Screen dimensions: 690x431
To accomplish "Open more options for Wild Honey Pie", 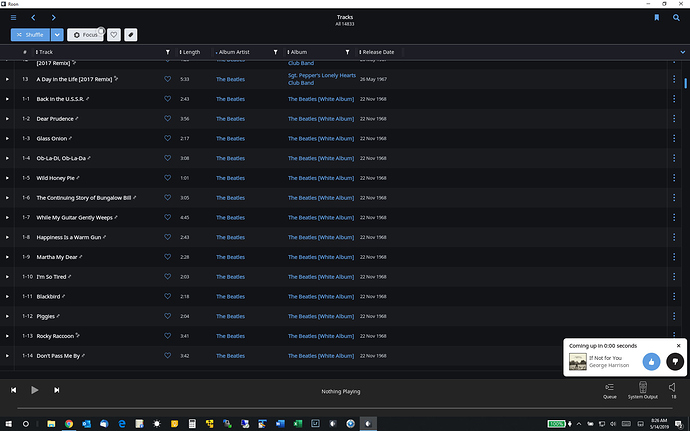I will coord(674,178).
